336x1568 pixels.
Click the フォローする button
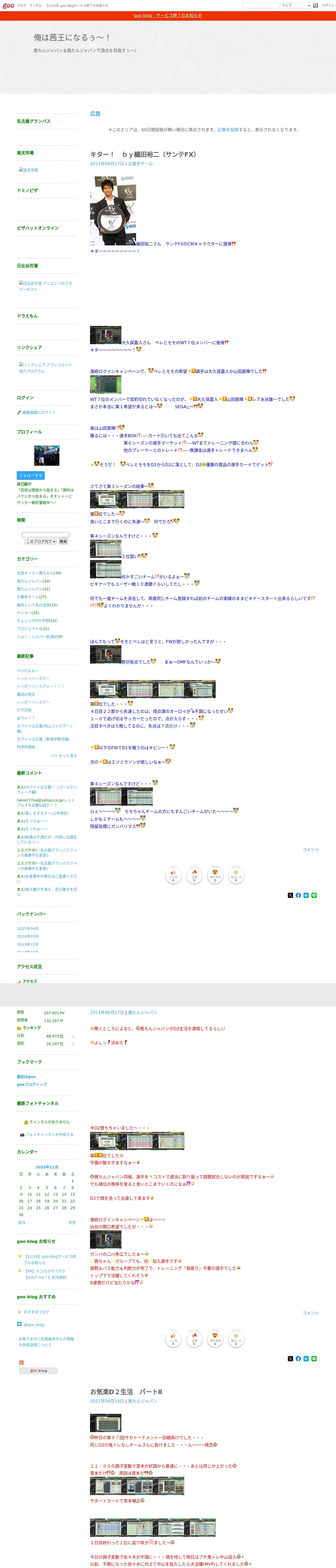[31, 475]
